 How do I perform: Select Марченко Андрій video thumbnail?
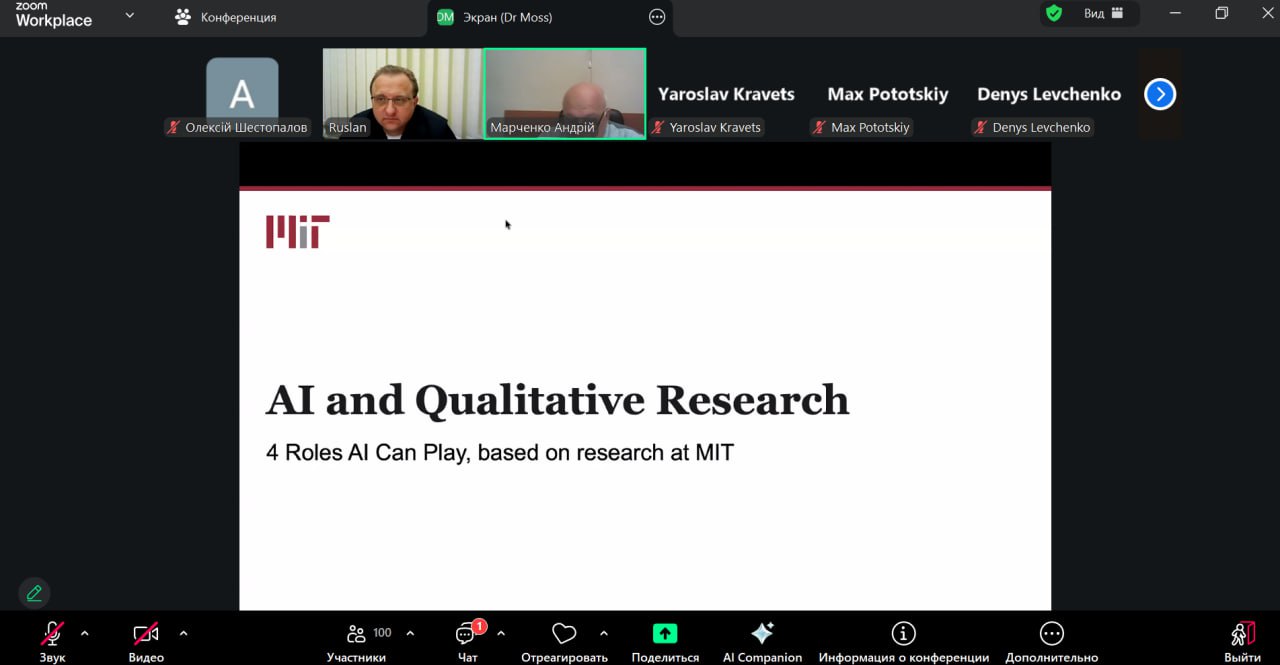pyautogui.click(x=565, y=93)
